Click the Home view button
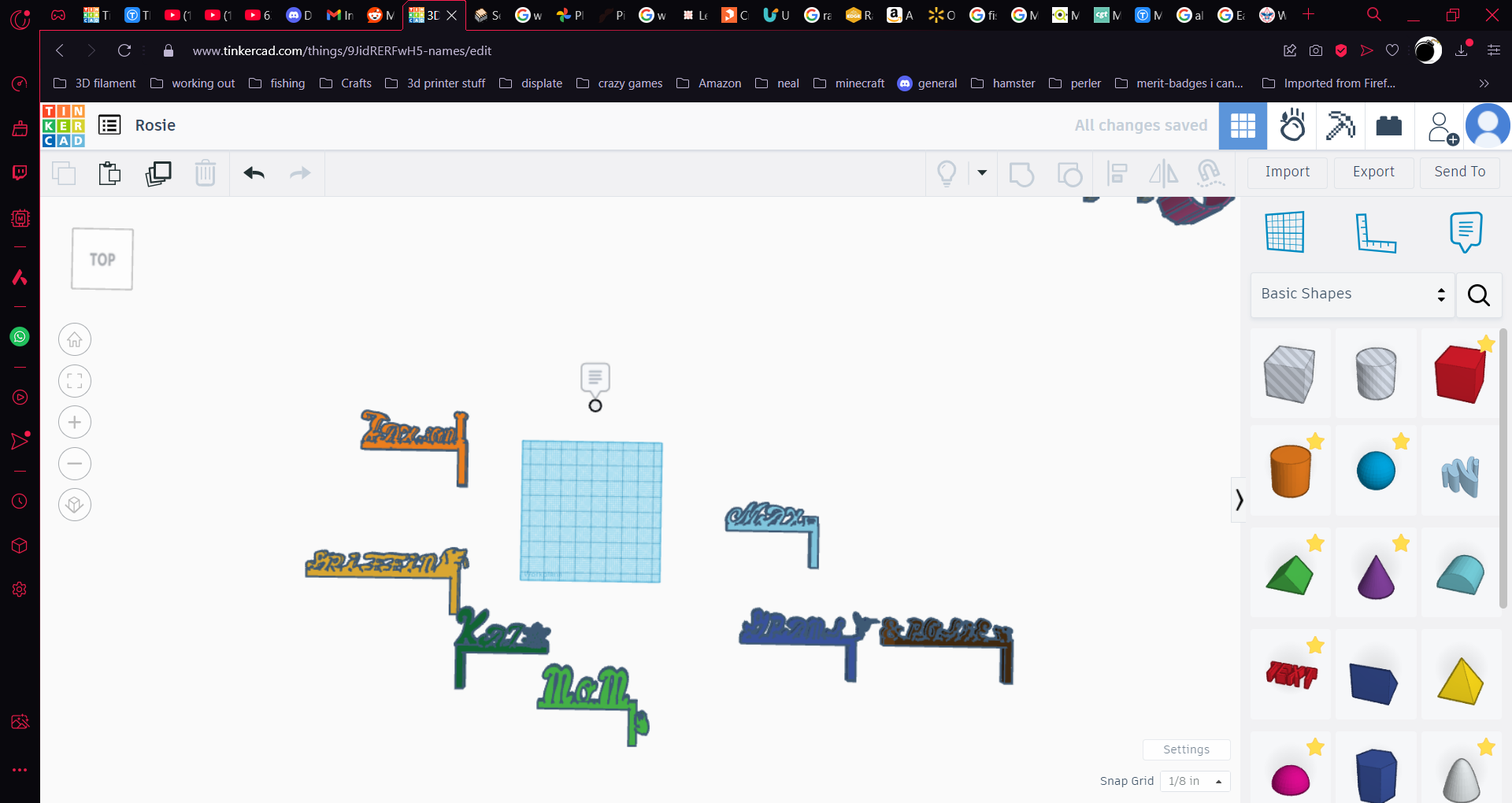This screenshot has height=803, width=1512. click(x=75, y=340)
